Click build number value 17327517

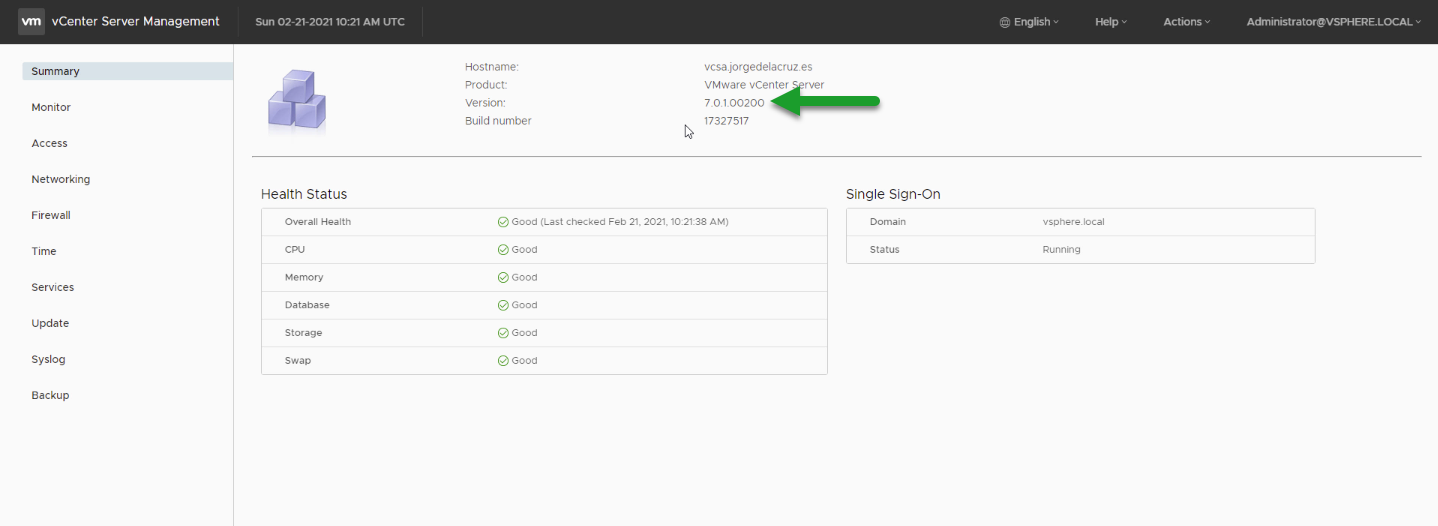point(726,121)
